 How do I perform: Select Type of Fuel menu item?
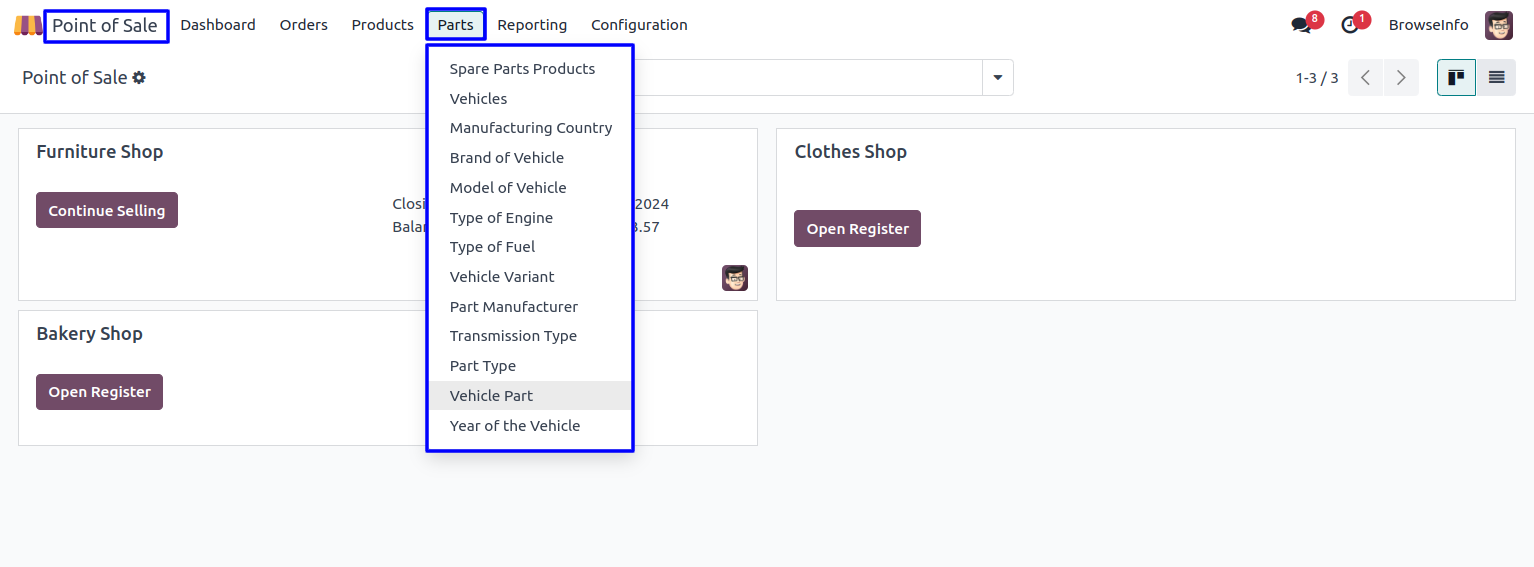pyautogui.click(x=492, y=247)
